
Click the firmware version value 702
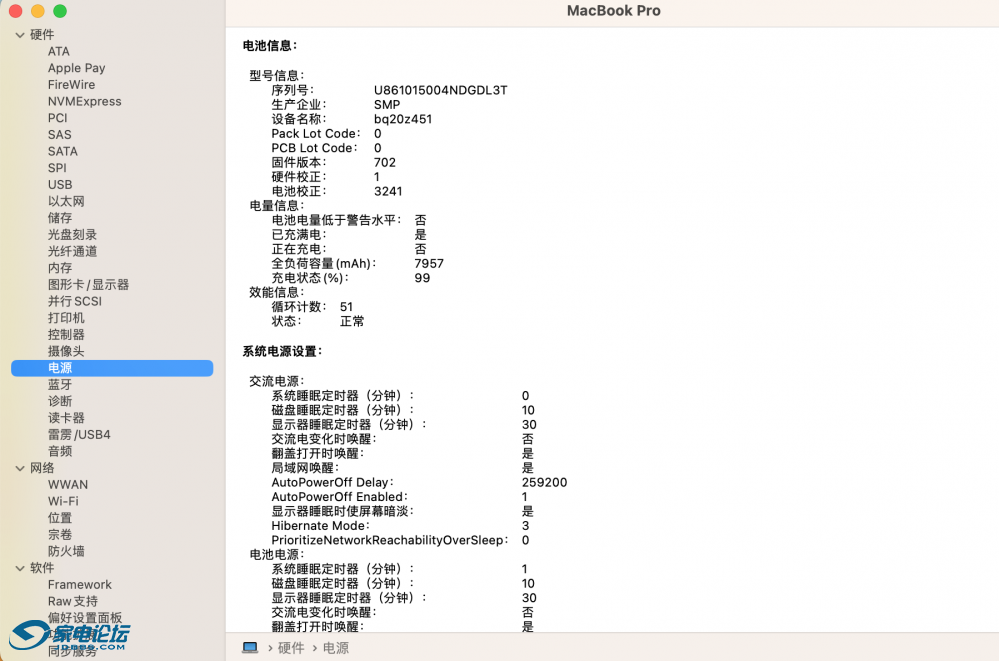point(385,163)
